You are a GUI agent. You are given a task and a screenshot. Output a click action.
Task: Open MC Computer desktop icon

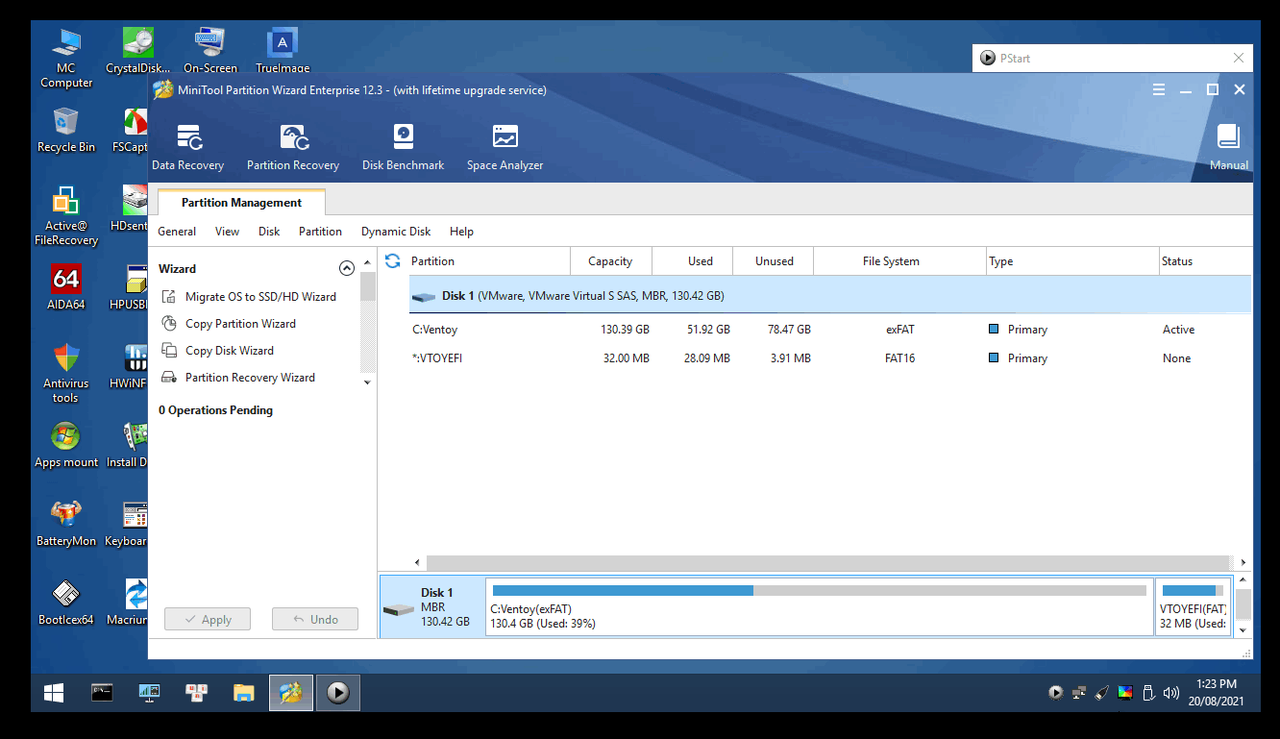click(x=66, y=58)
